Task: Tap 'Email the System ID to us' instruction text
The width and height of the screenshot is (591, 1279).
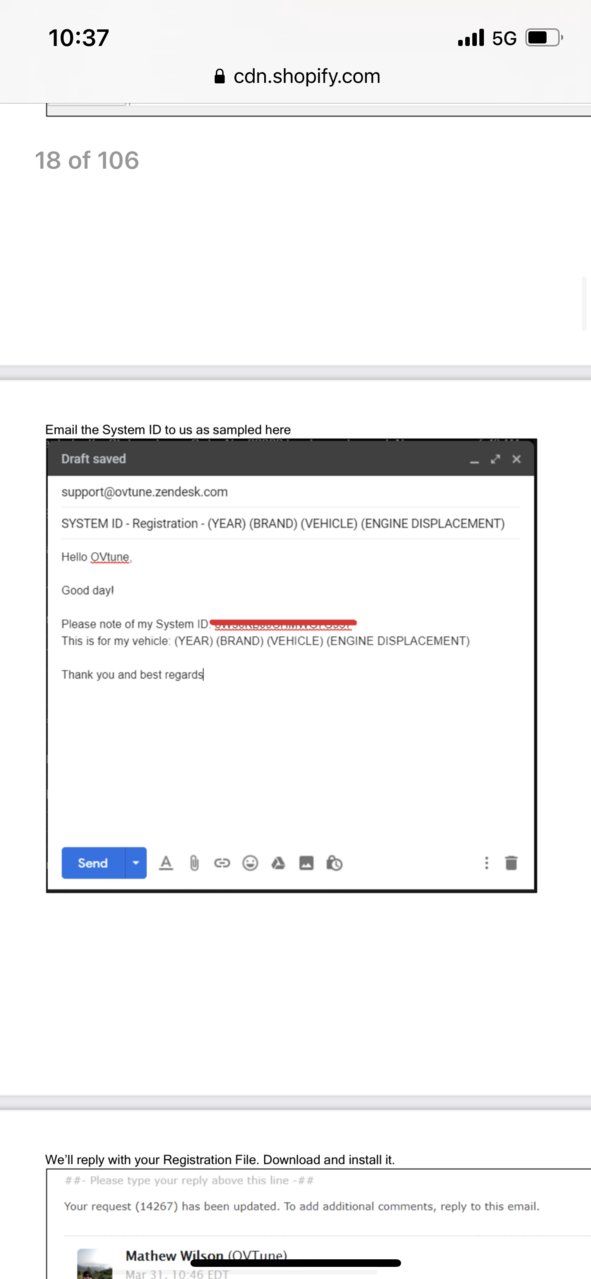Action: 168,430
